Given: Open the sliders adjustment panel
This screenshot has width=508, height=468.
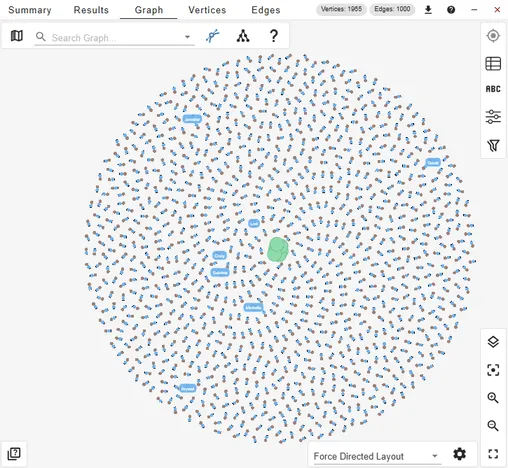Looking at the screenshot, I should pyautogui.click(x=493, y=117).
